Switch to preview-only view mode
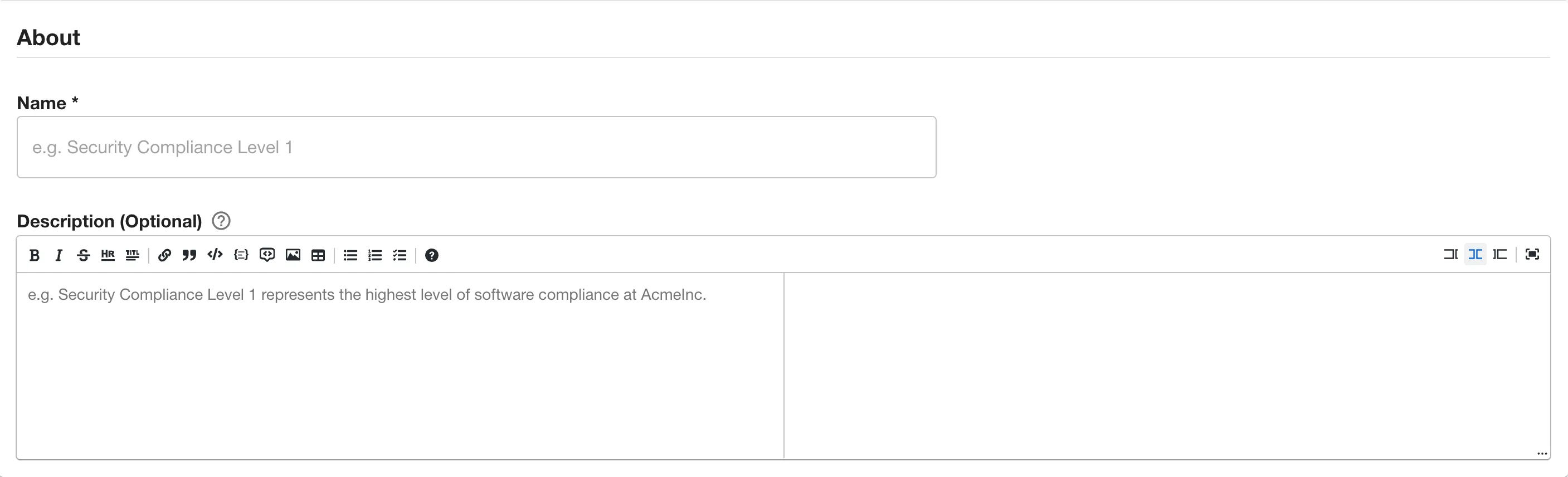Screen dimensions: 1568x477 pos(1501,254)
